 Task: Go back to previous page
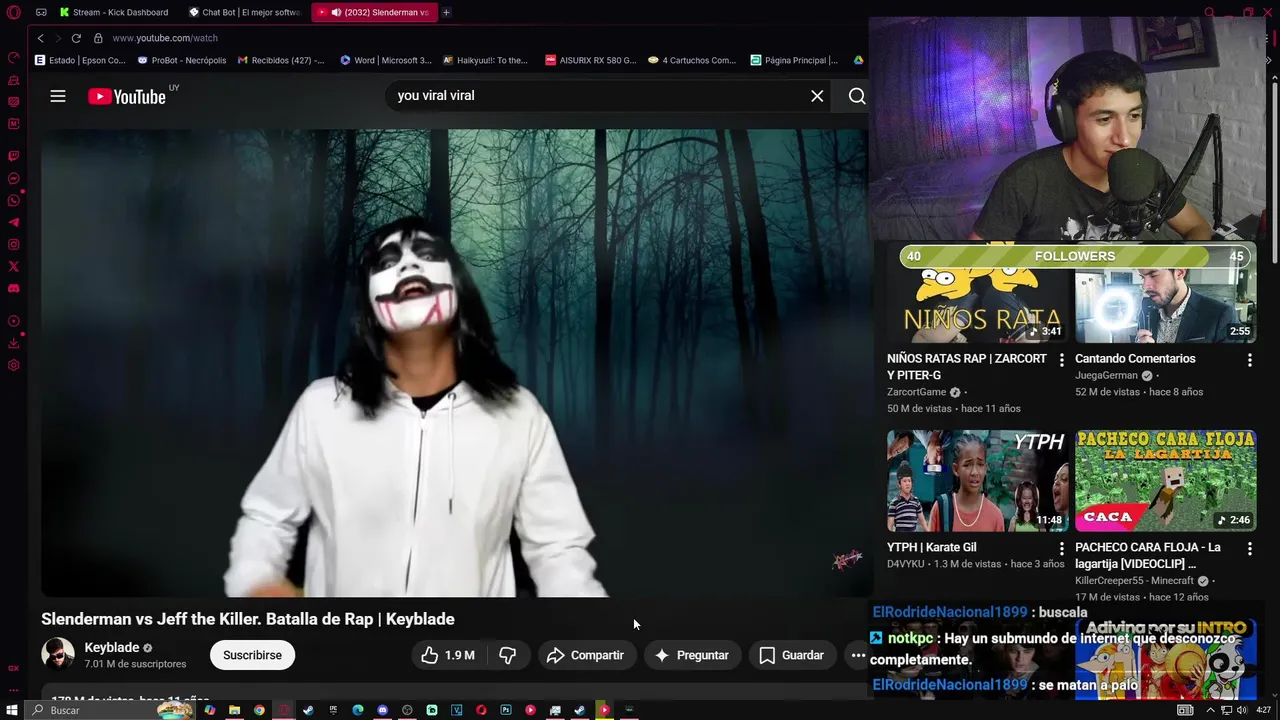click(40, 38)
